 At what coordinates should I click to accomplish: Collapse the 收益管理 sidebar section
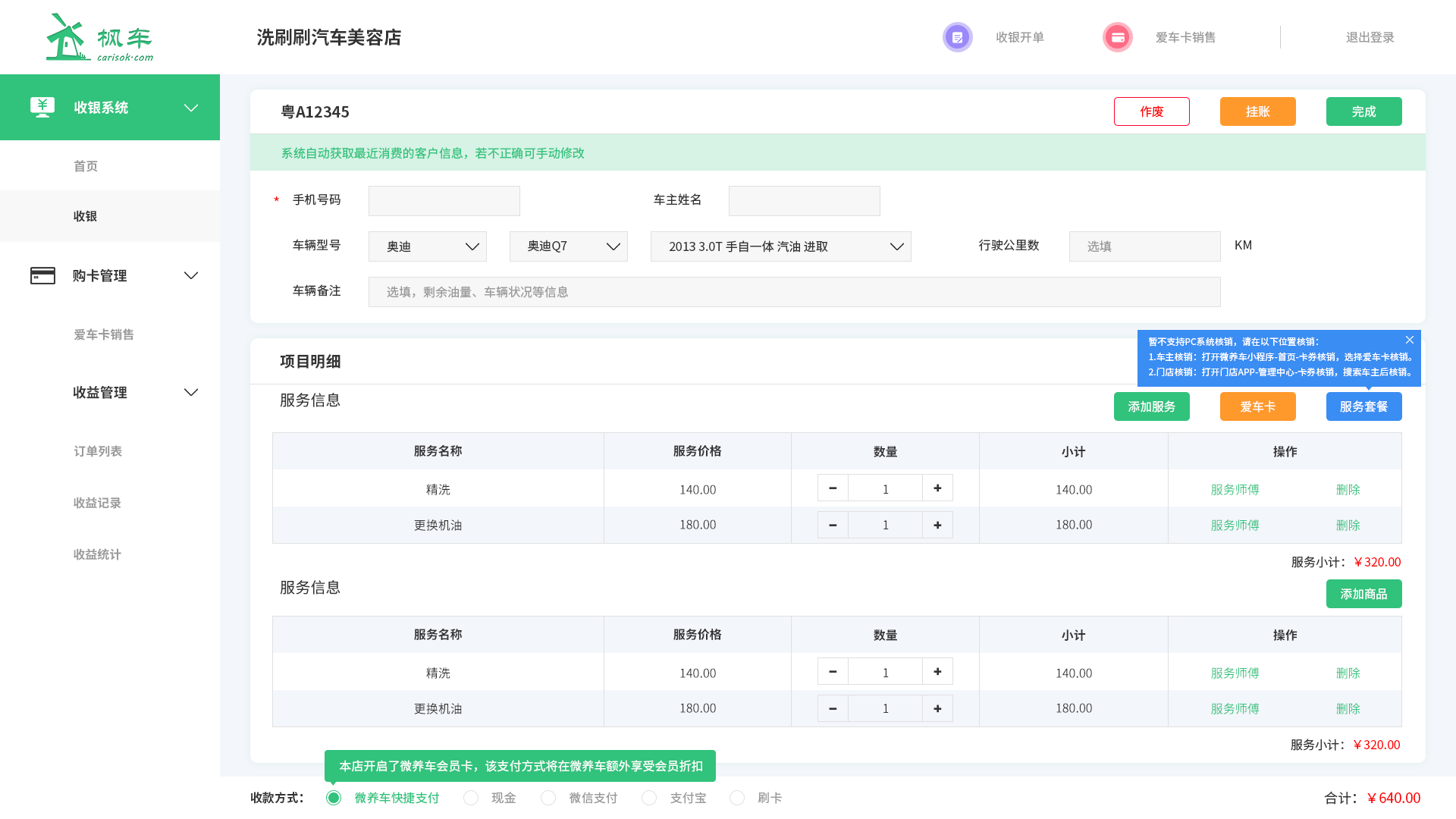point(191,392)
